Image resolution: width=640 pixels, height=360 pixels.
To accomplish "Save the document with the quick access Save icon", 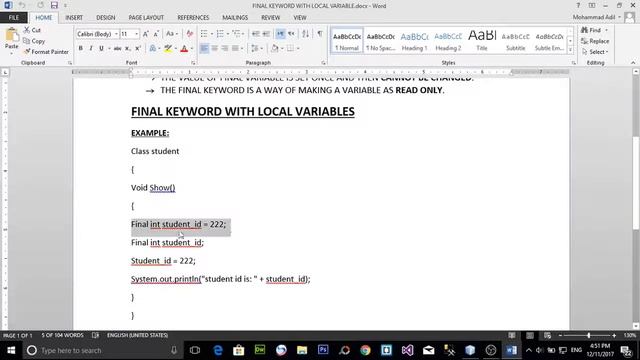I will (54, 5).
